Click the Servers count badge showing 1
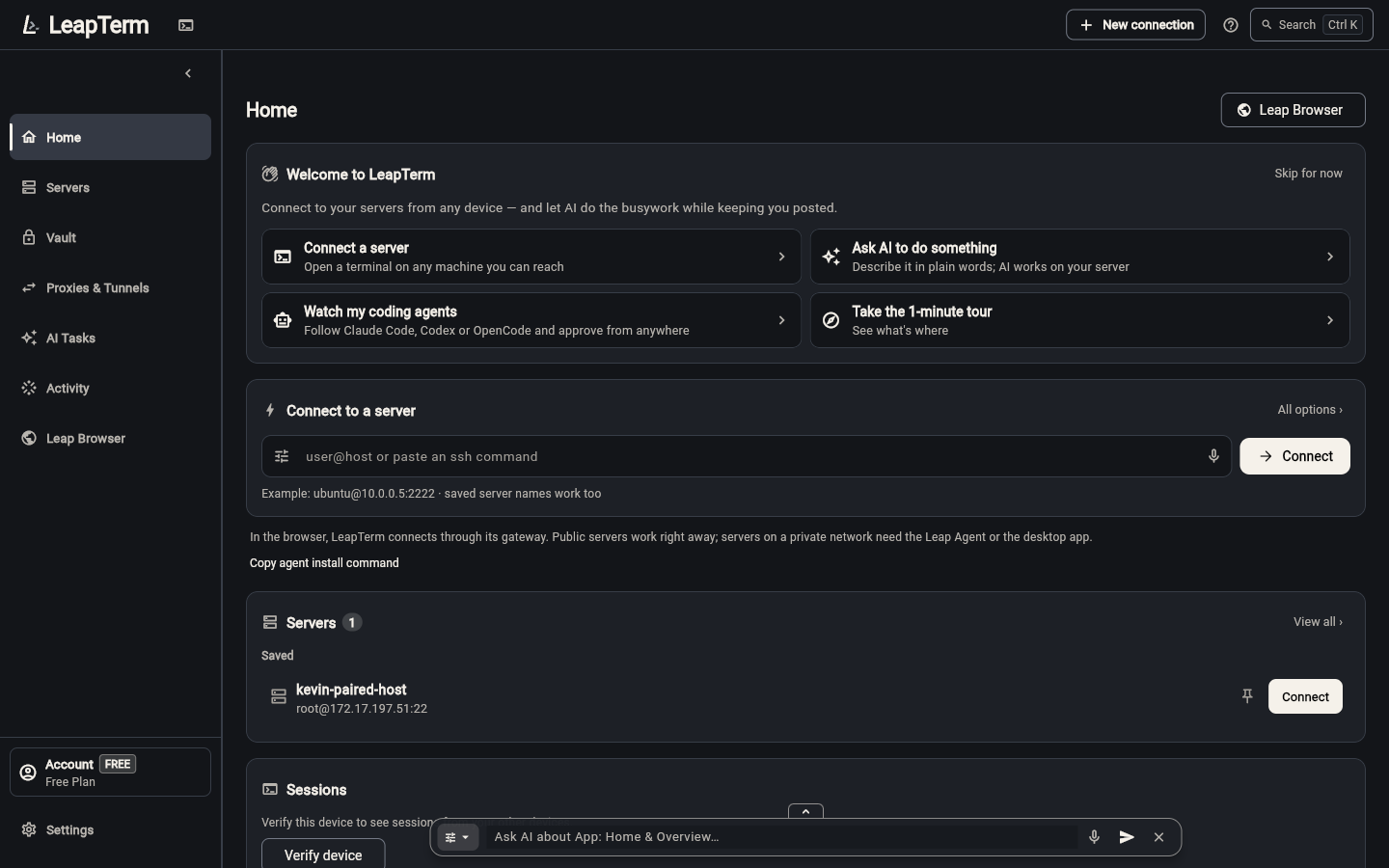The image size is (1389, 868). tap(352, 622)
